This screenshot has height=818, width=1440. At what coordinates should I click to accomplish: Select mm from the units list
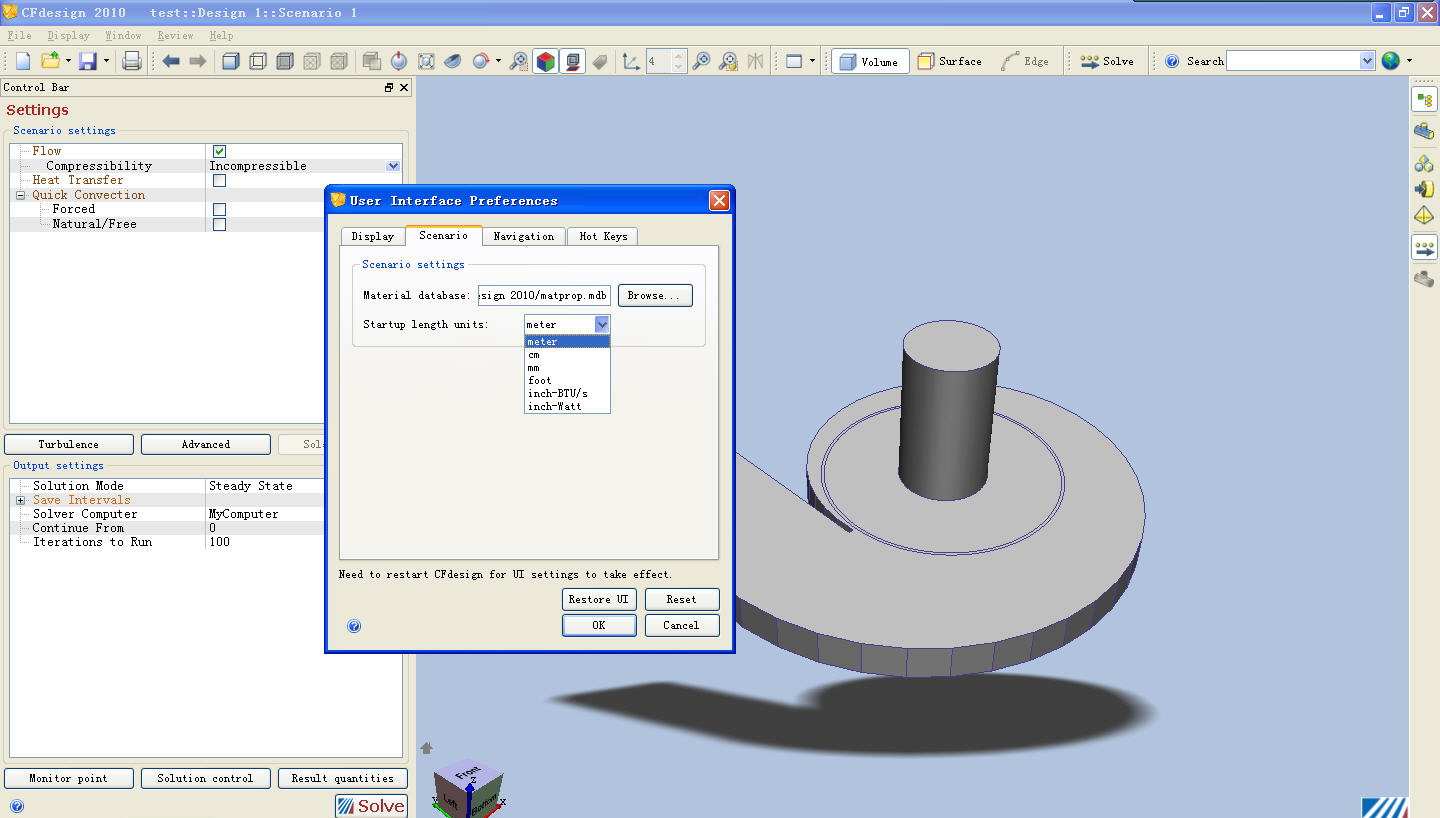[x=567, y=368]
